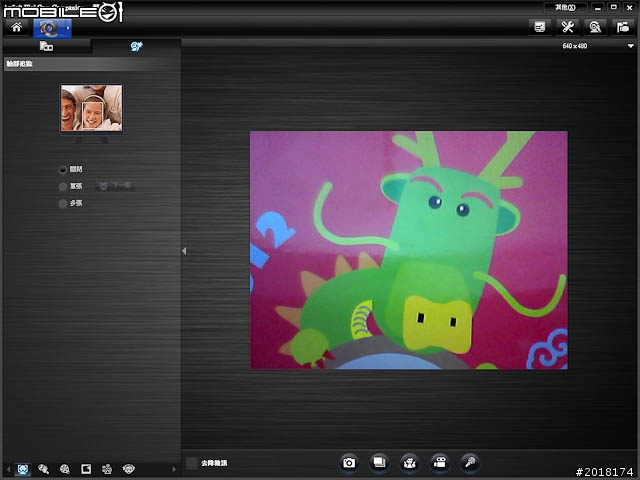The width and height of the screenshot is (640, 480).
Task: Open the 640 x 480 resolution dropdown
Action: click(x=631, y=46)
